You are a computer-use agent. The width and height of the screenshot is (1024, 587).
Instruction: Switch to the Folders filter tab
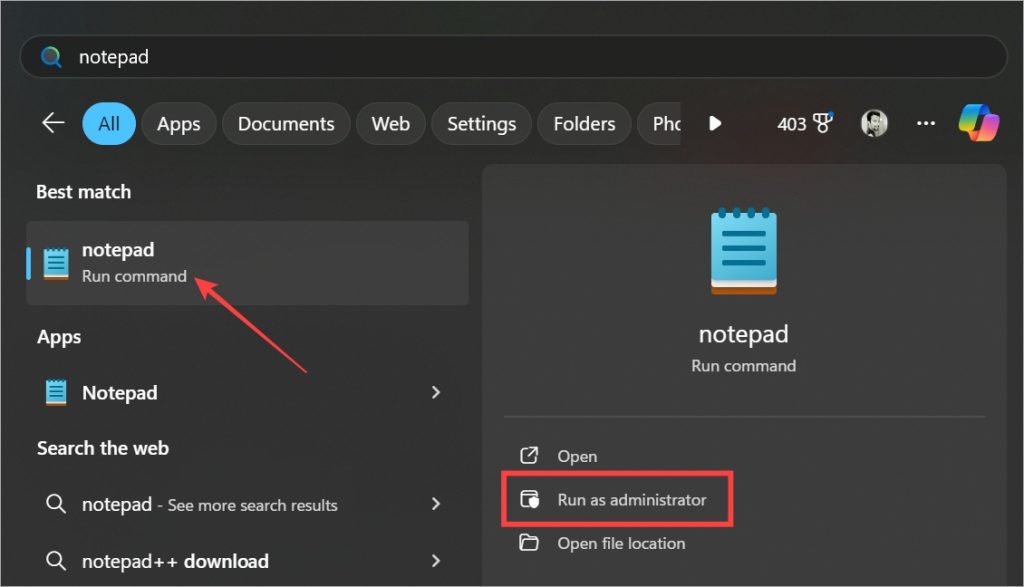584,123
